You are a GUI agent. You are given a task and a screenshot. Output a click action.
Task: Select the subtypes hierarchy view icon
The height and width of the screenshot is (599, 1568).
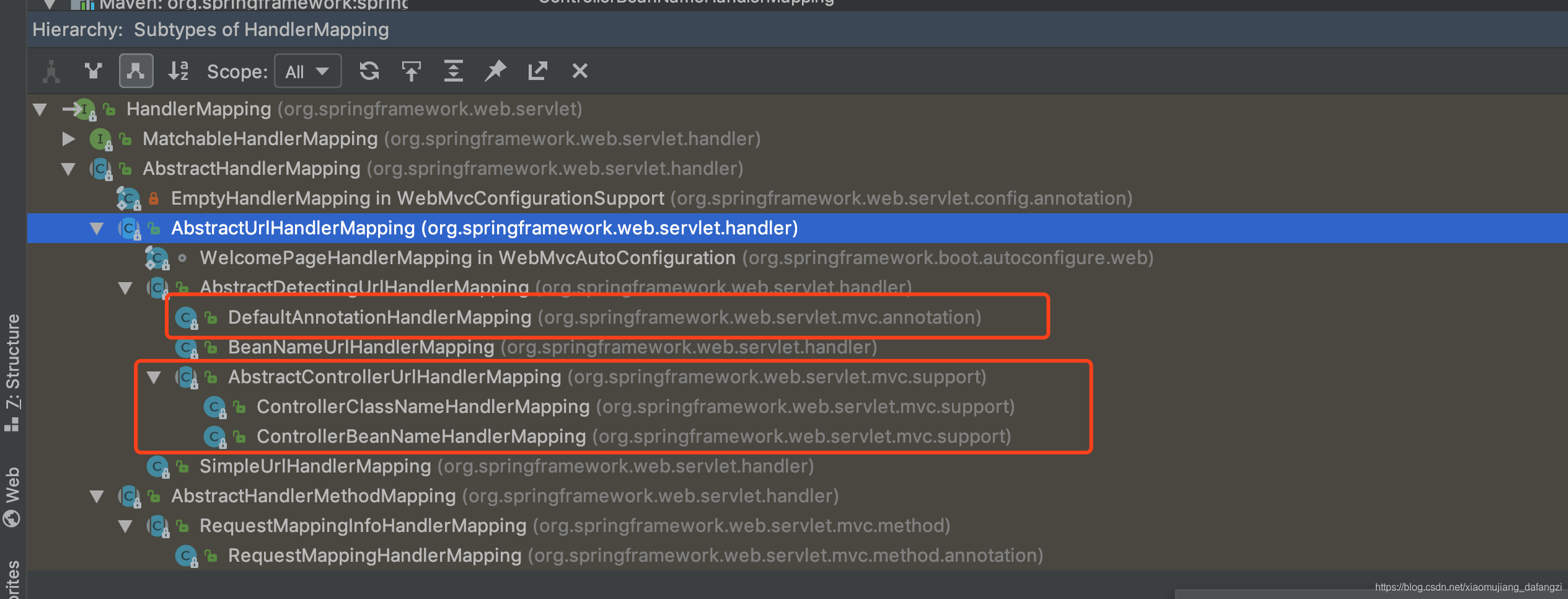pyautogui.click(x=136, y=70)
